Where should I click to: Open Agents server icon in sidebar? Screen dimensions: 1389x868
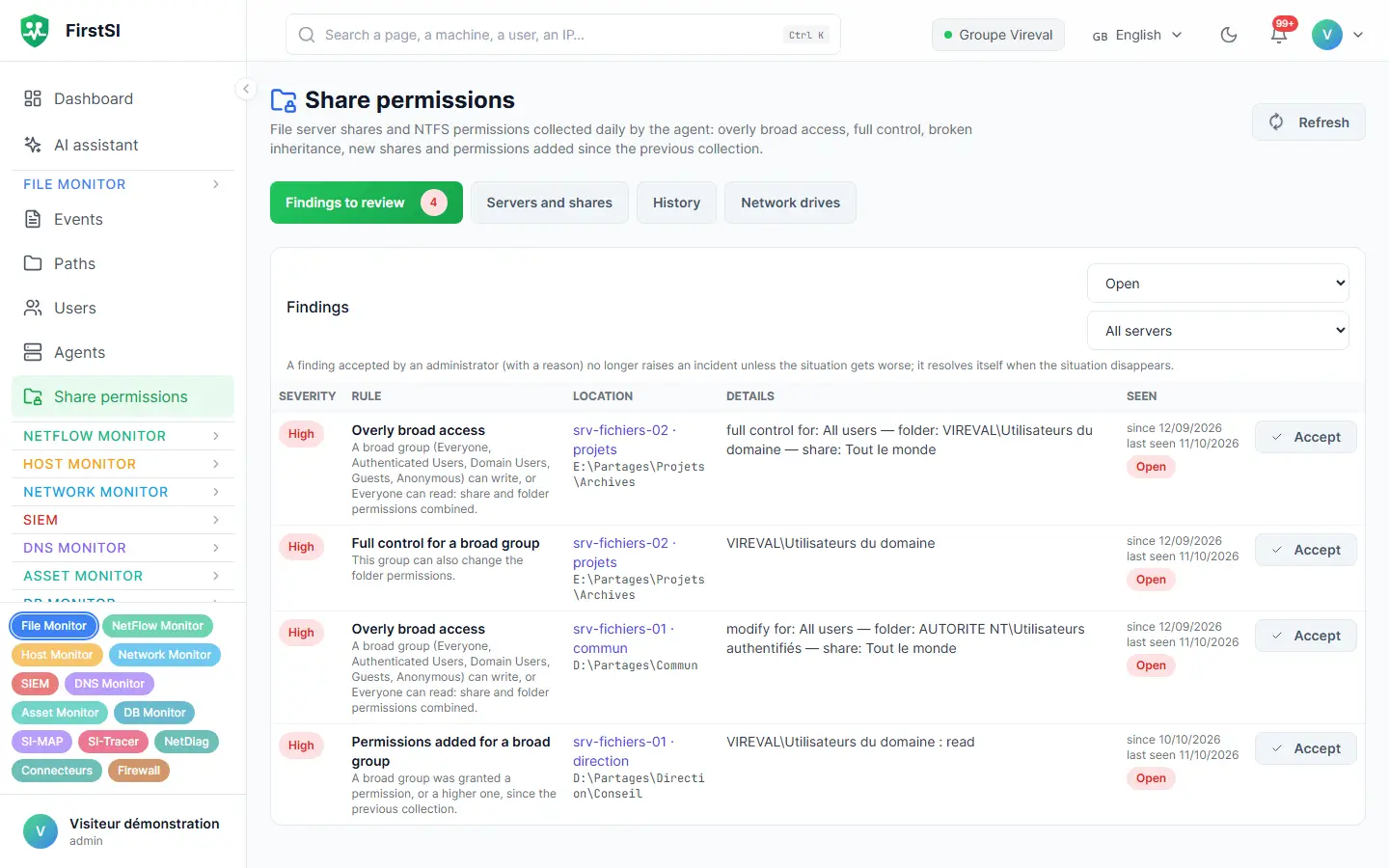point(33,352)
